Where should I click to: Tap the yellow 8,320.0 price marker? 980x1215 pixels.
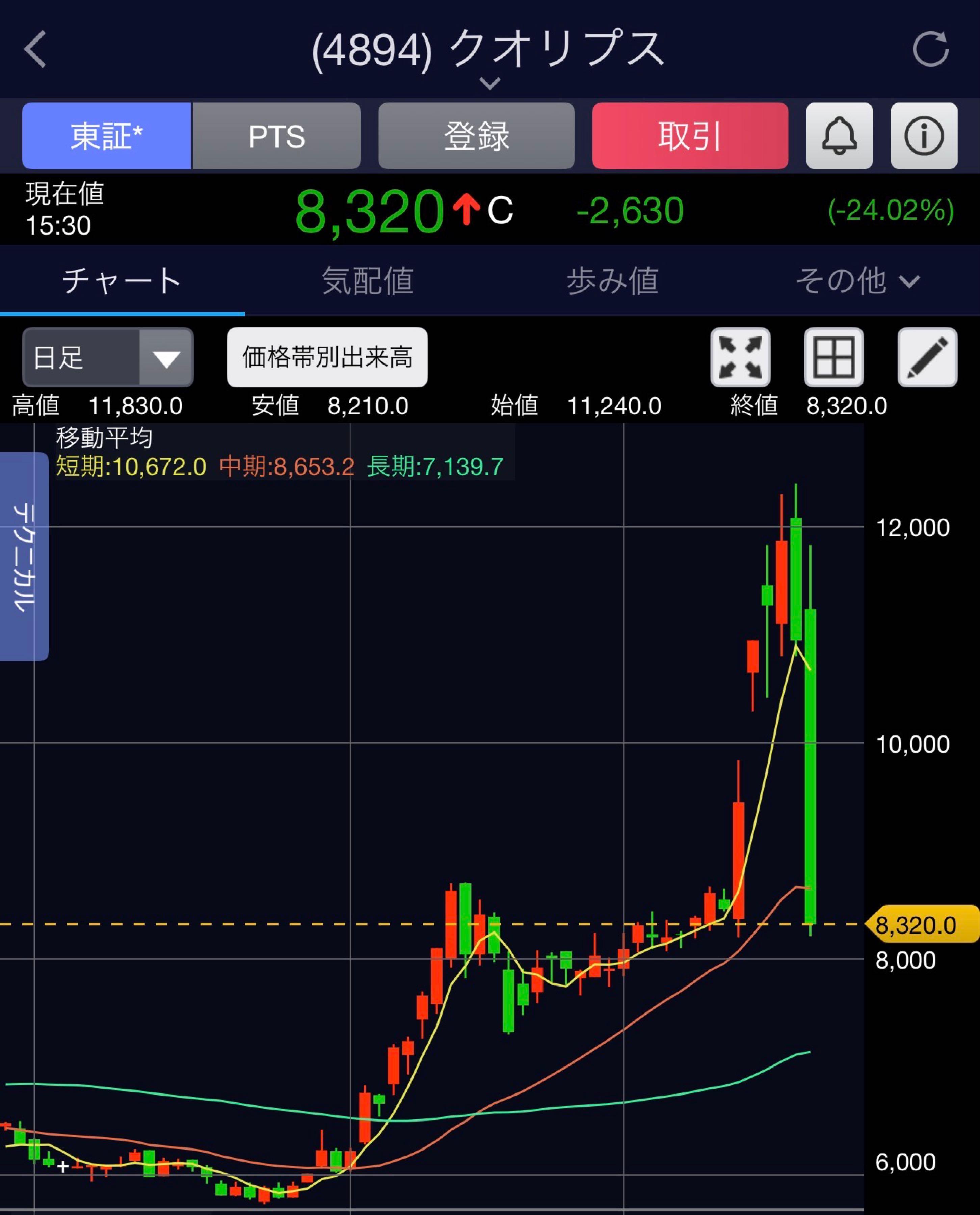click(x=920, y=925)
